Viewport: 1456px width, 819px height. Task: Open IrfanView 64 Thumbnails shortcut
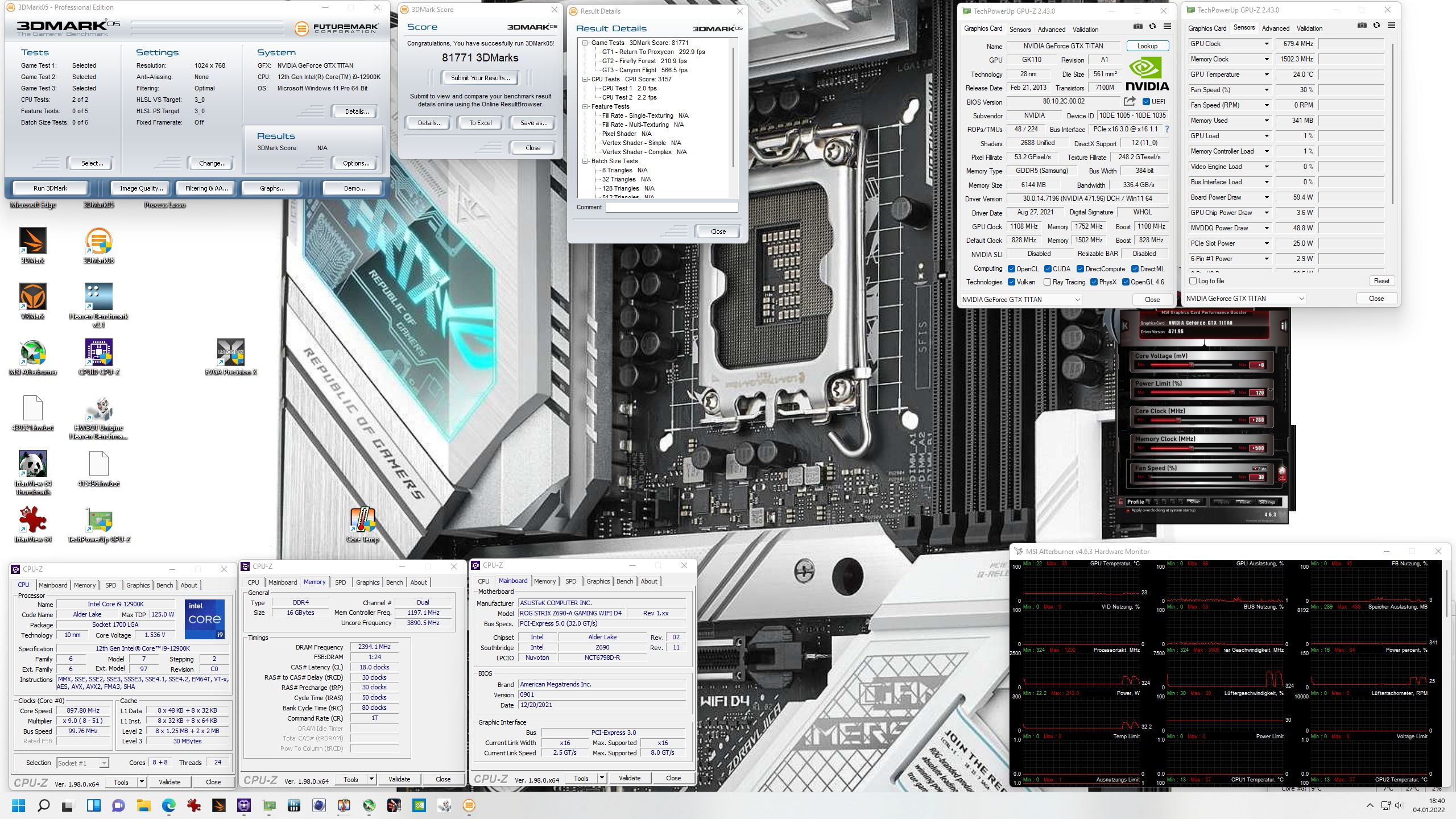click(33, 472)
